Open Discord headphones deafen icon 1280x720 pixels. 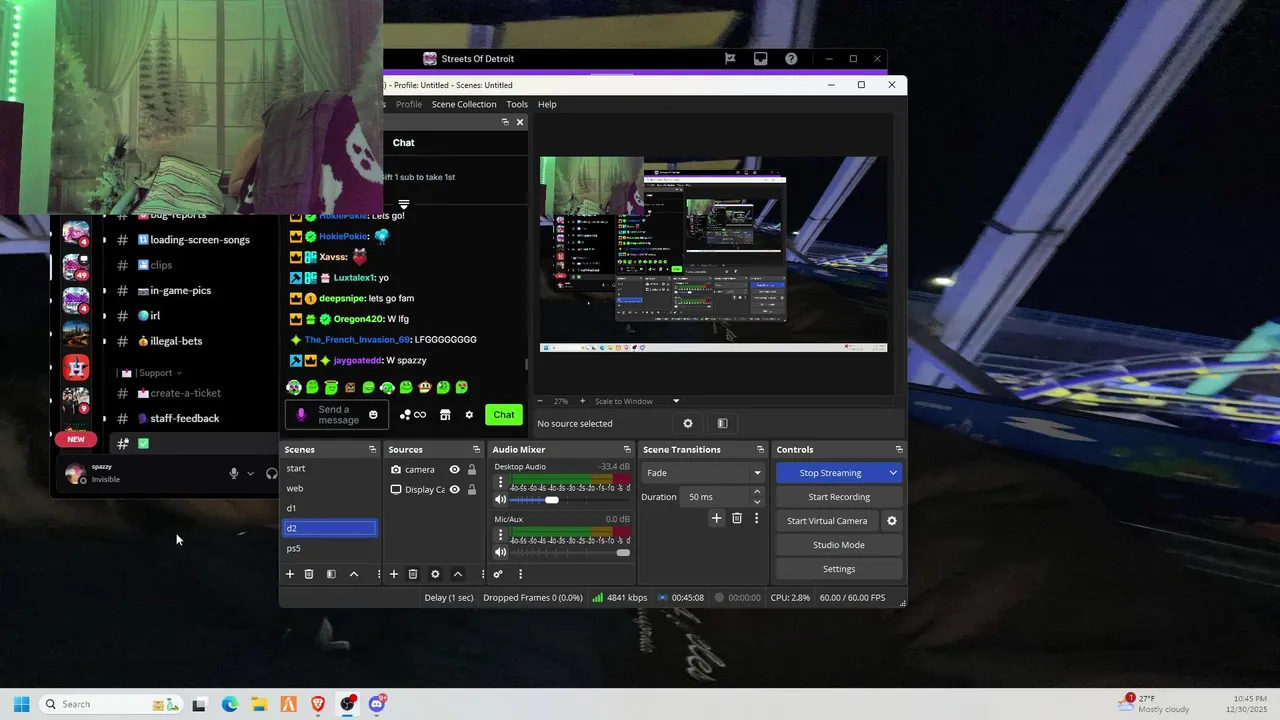271,473
